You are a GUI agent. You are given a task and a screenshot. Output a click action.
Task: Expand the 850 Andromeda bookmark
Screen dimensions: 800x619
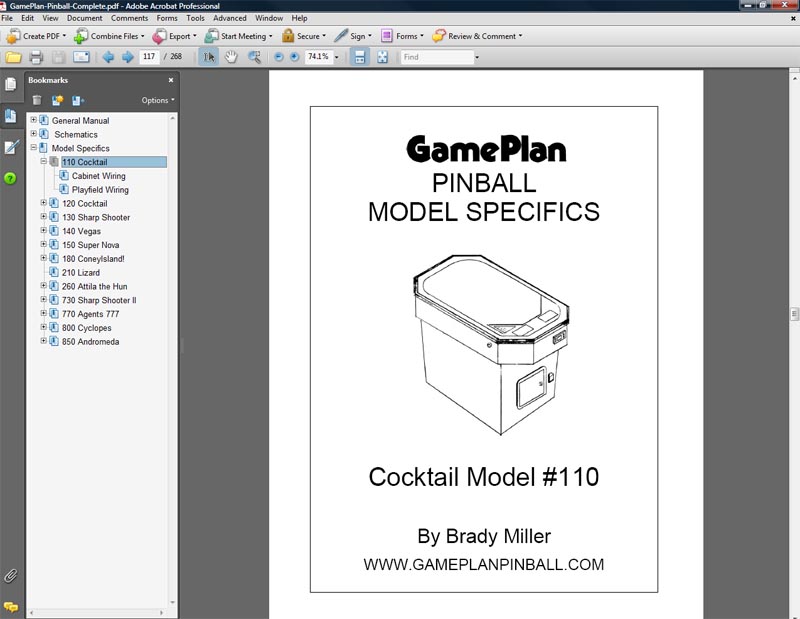[x=44, y=341]
